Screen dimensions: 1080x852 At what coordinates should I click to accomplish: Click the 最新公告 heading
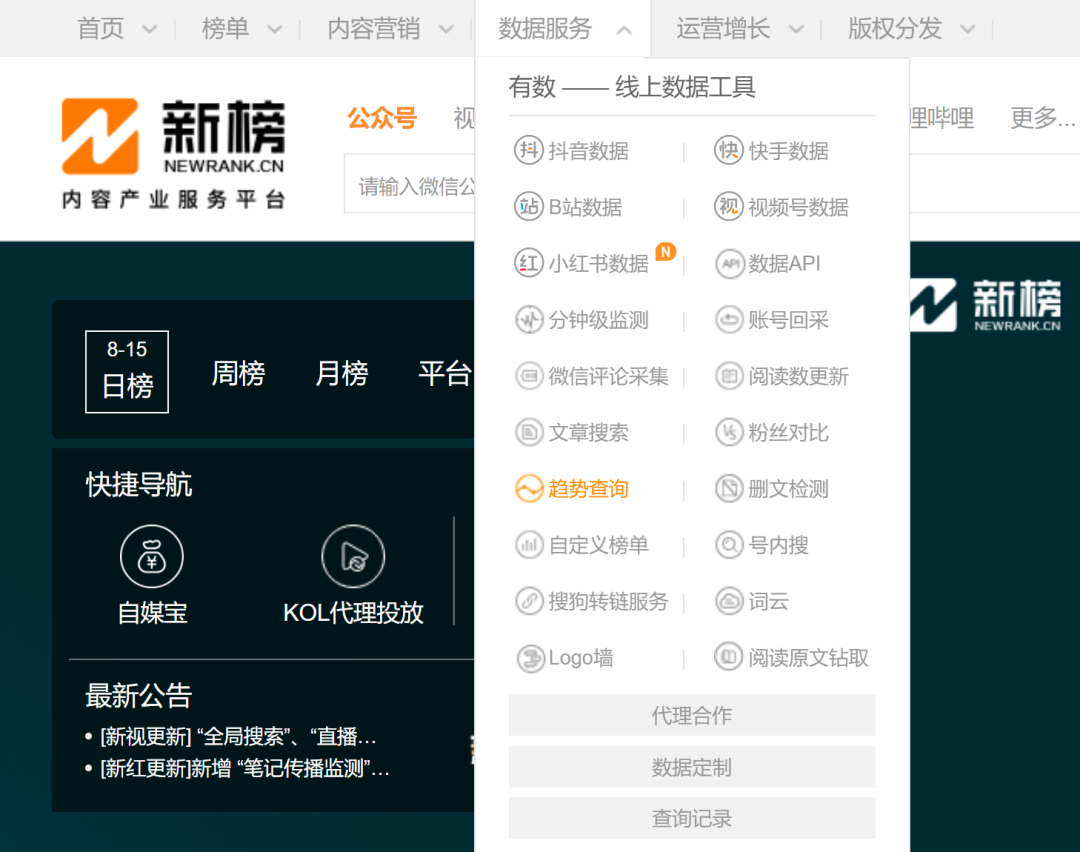pyautogui.click(x=138, y=696)
